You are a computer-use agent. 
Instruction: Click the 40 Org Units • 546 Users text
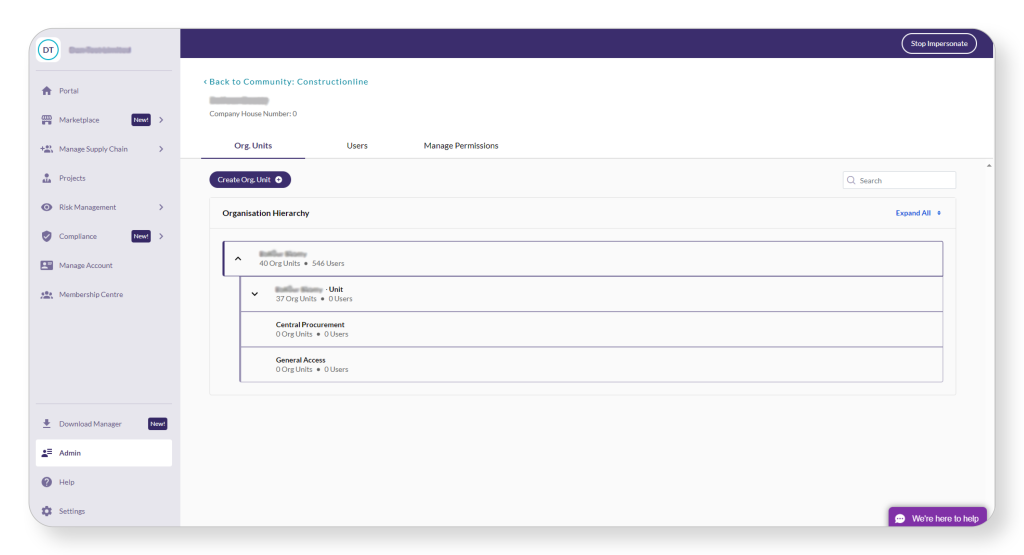pos(302,264)
